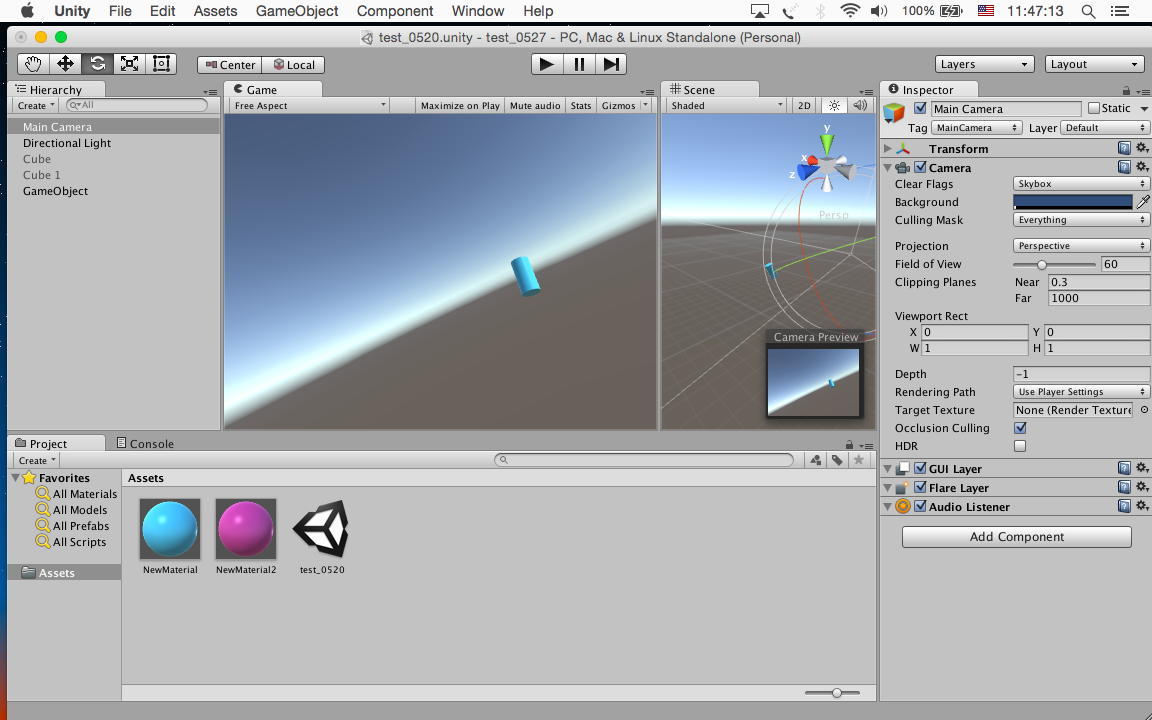Open the Layer Default dropdown

pos(1104,128)
